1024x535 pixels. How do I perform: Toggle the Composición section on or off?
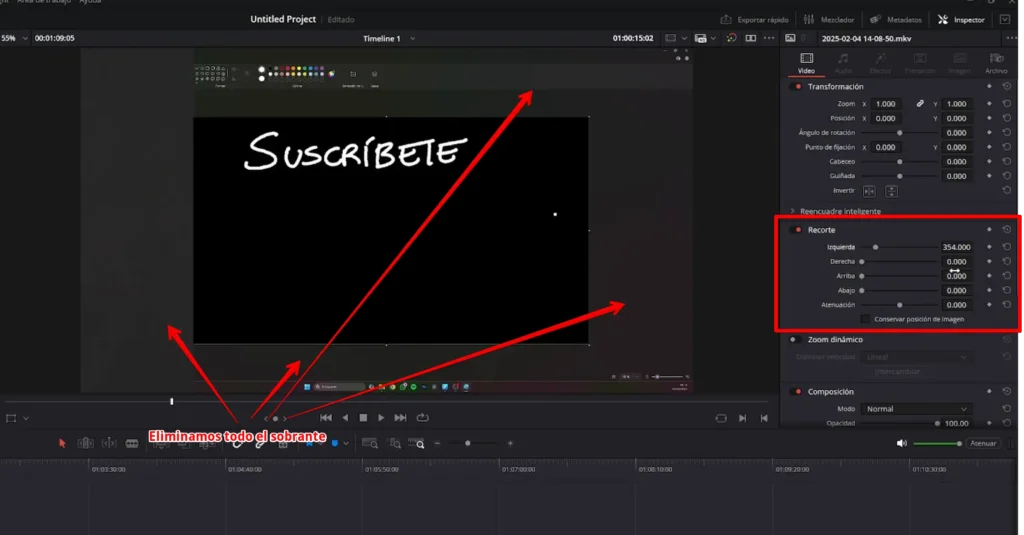point(797,392)
